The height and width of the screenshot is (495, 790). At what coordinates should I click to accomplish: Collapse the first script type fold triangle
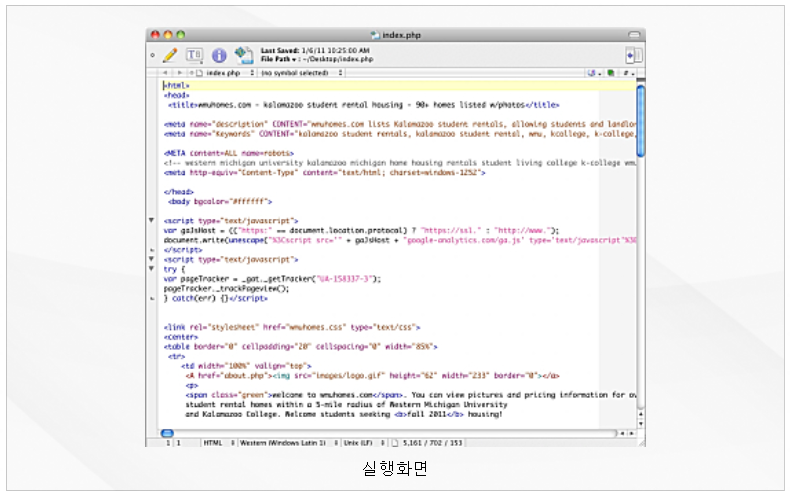(151, 220)
